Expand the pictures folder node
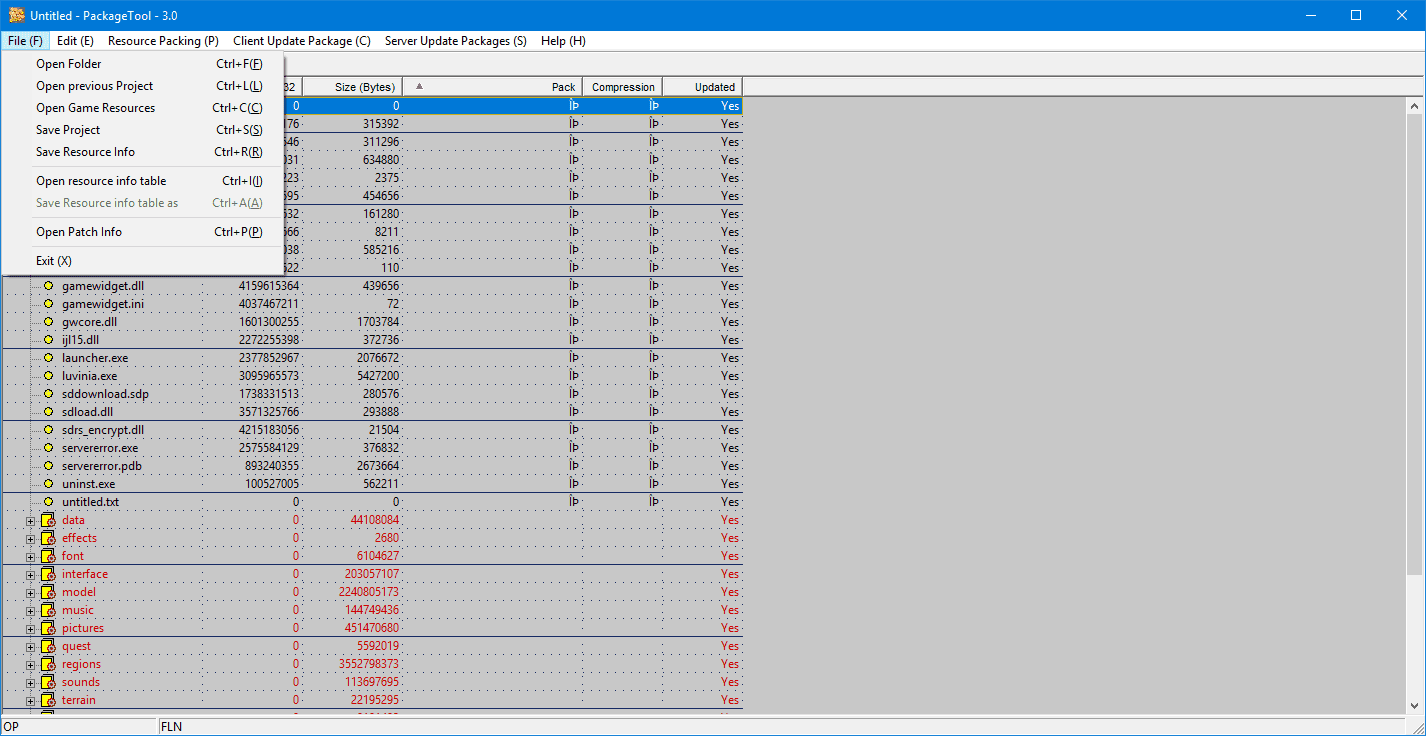This screenshot has height=736, width=1426. click(x=30, y=629)
